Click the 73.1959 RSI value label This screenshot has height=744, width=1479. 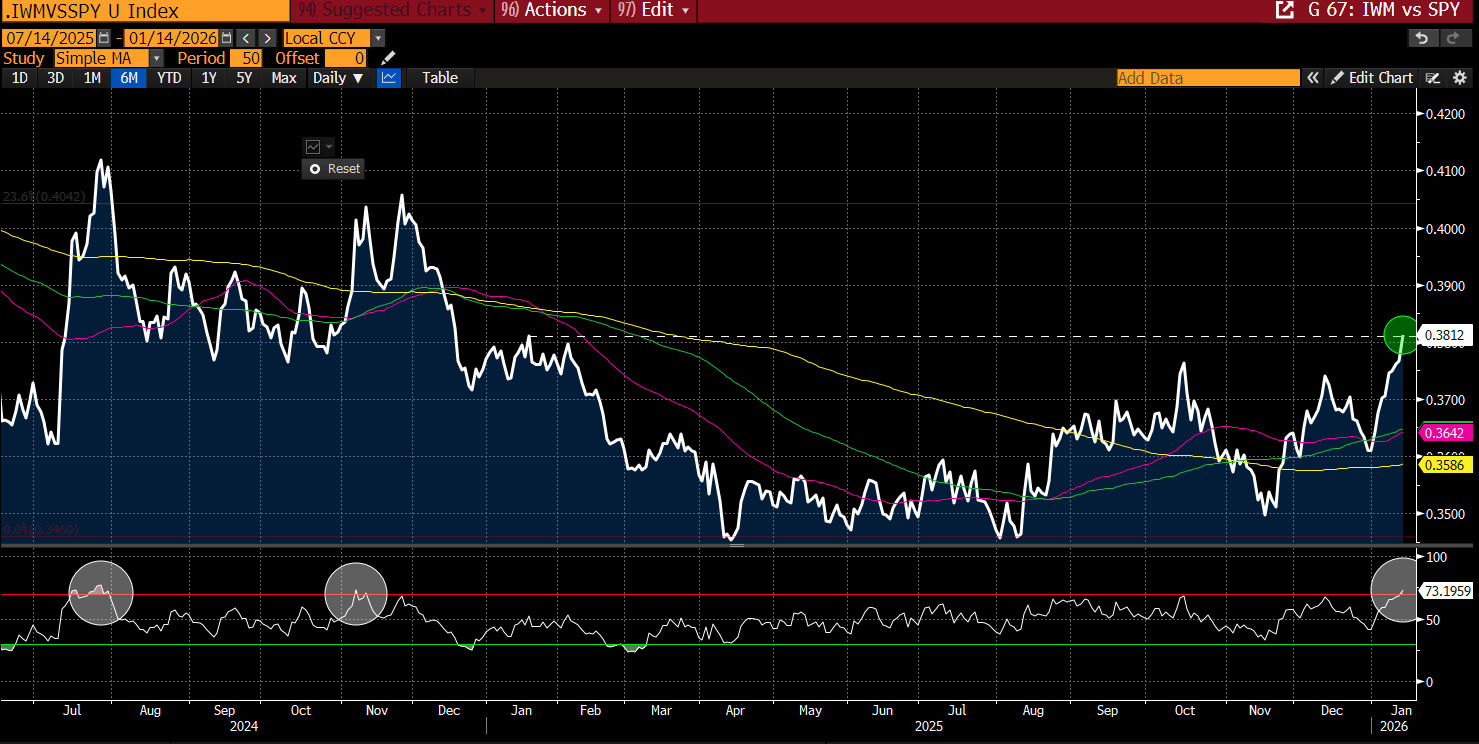click(1448, 591)
